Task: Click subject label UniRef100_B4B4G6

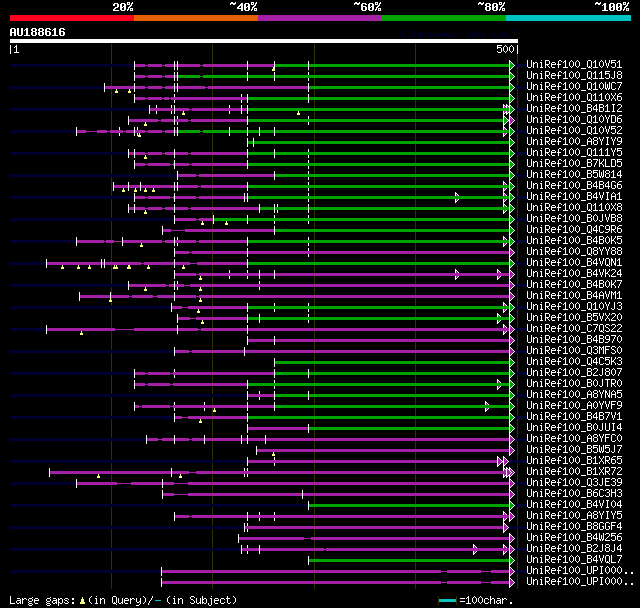Action: tap(574, 186)
